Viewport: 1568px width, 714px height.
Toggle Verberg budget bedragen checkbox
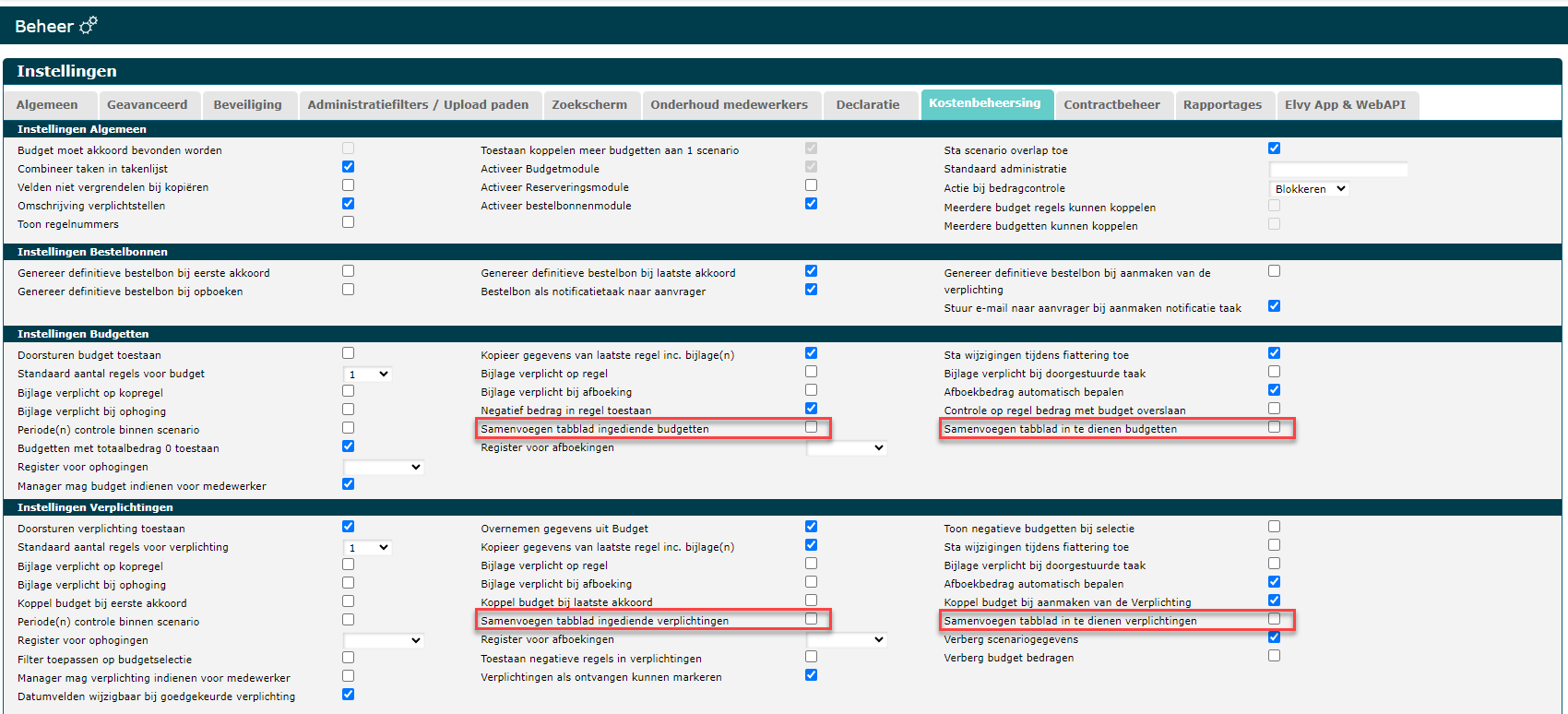[x=1274, y=656]
